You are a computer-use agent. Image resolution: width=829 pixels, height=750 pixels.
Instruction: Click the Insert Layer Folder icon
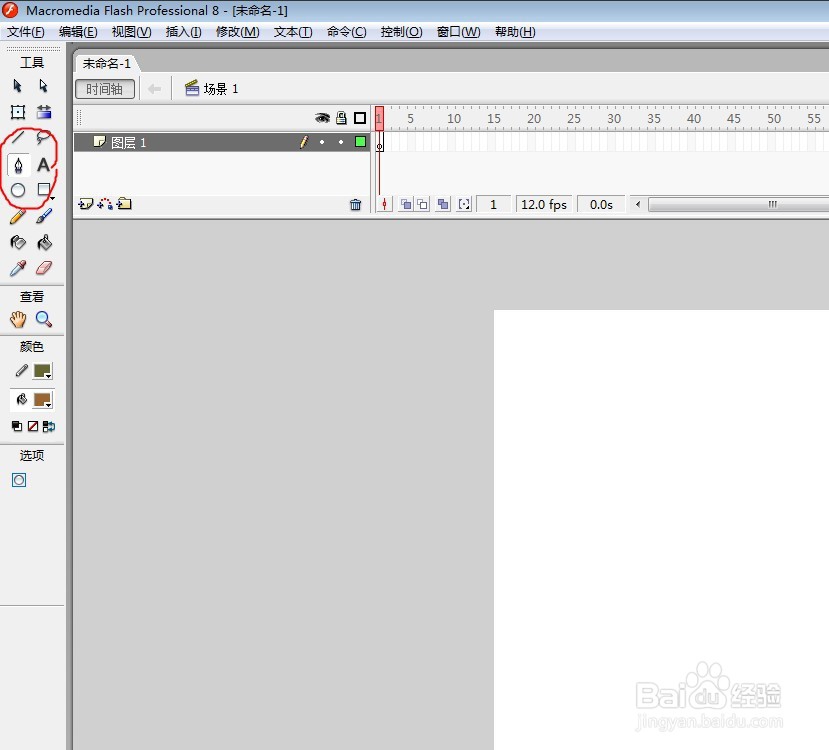[124, 203]
